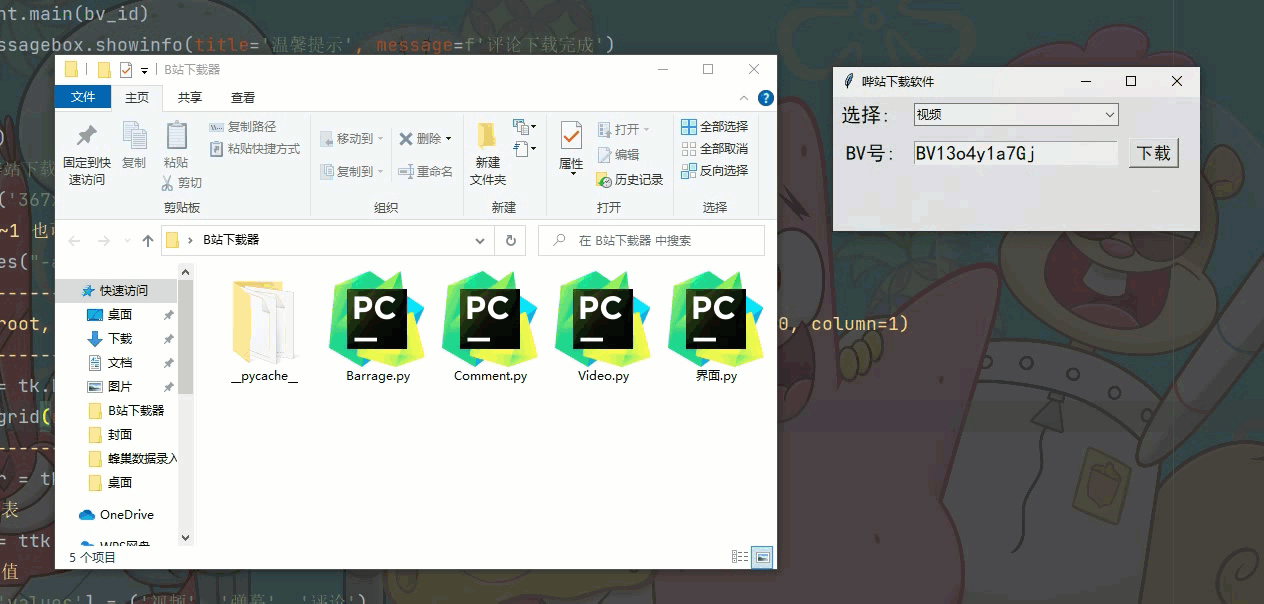Click Edit (编辑) in the ribbon

tap(618, 155)
